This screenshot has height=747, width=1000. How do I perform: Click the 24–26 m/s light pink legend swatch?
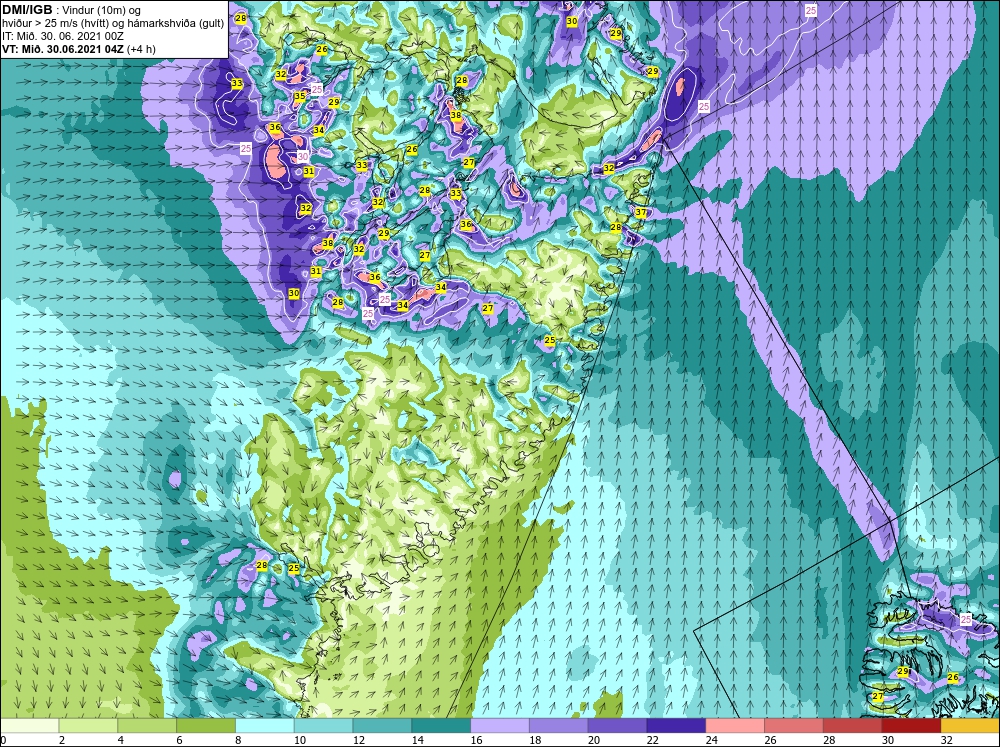735,725
